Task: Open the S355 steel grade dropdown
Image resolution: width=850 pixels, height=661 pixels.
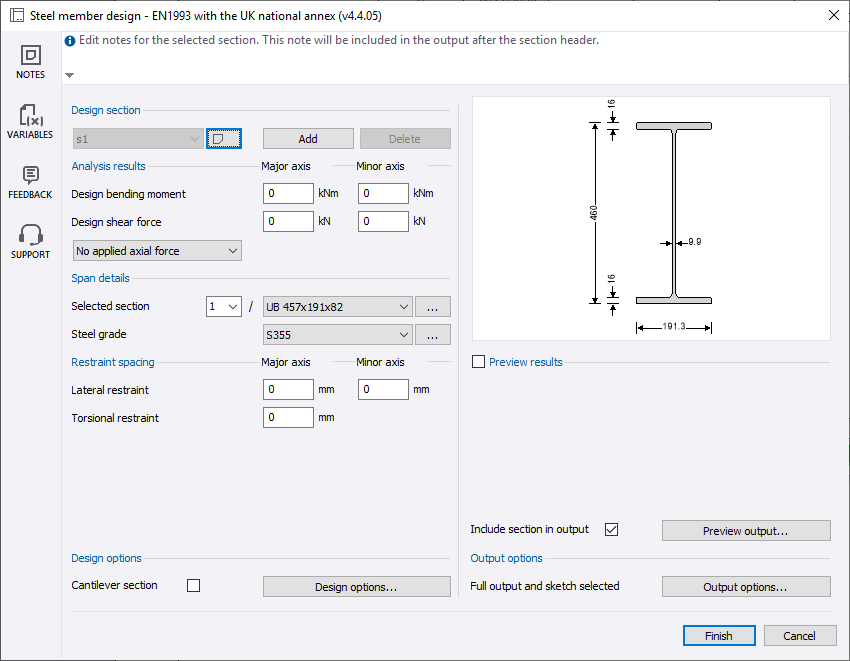Action: pos(337,335)
